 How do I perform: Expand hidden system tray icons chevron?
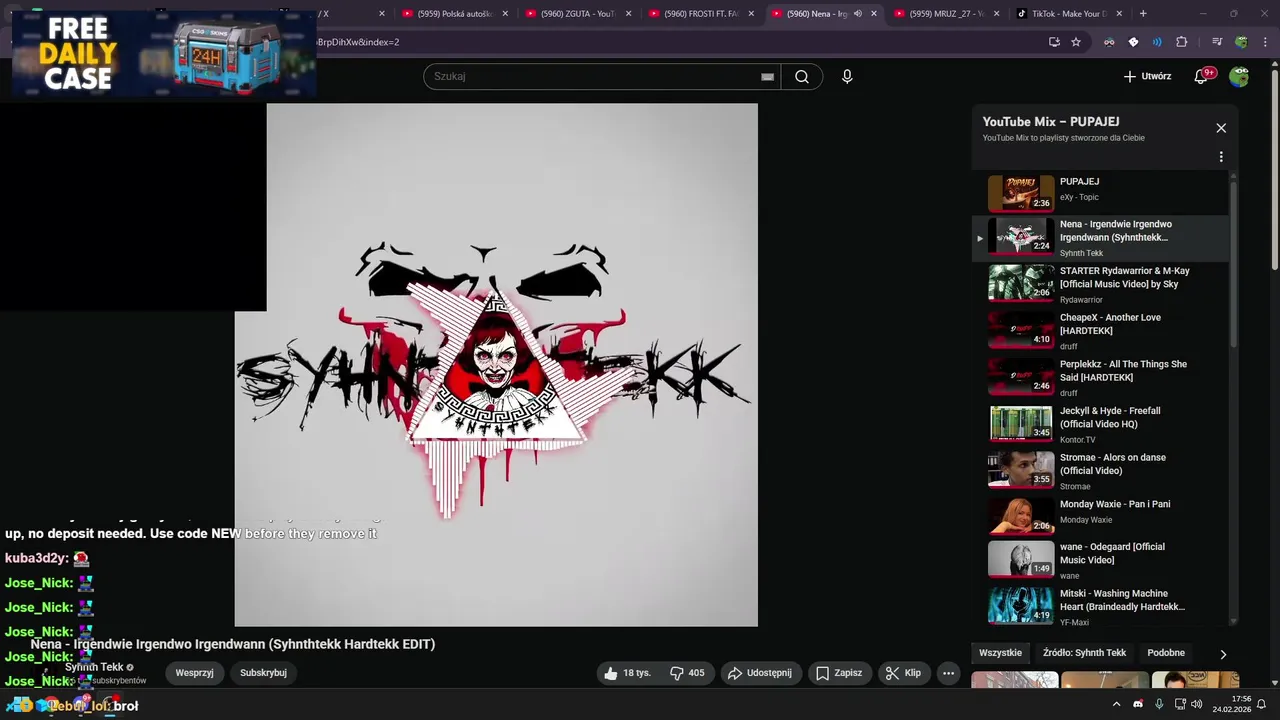click(1117, 704)
